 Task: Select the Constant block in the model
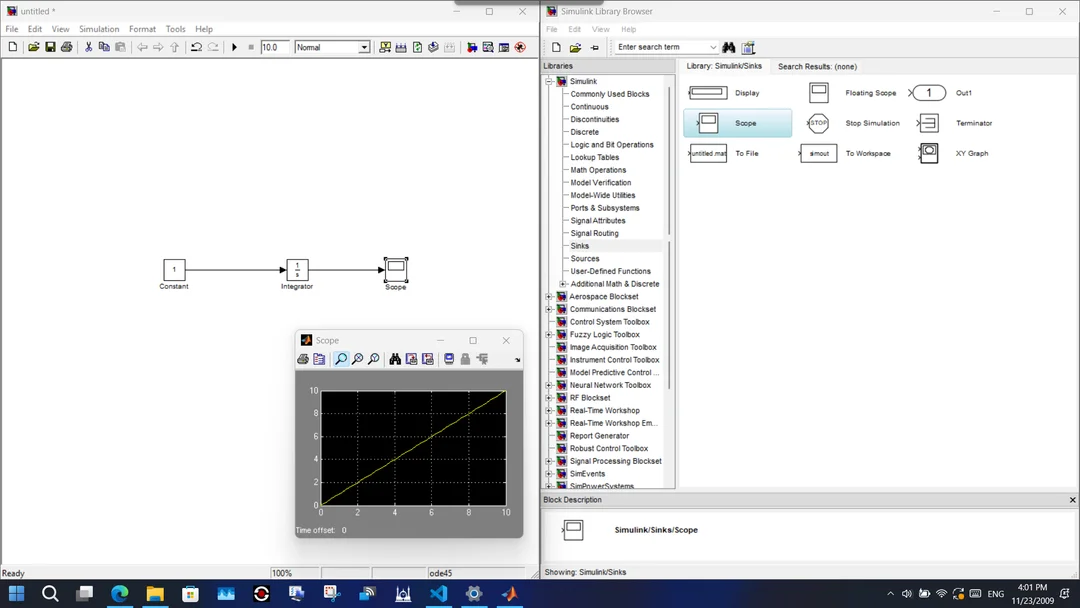tap(174, 269)
